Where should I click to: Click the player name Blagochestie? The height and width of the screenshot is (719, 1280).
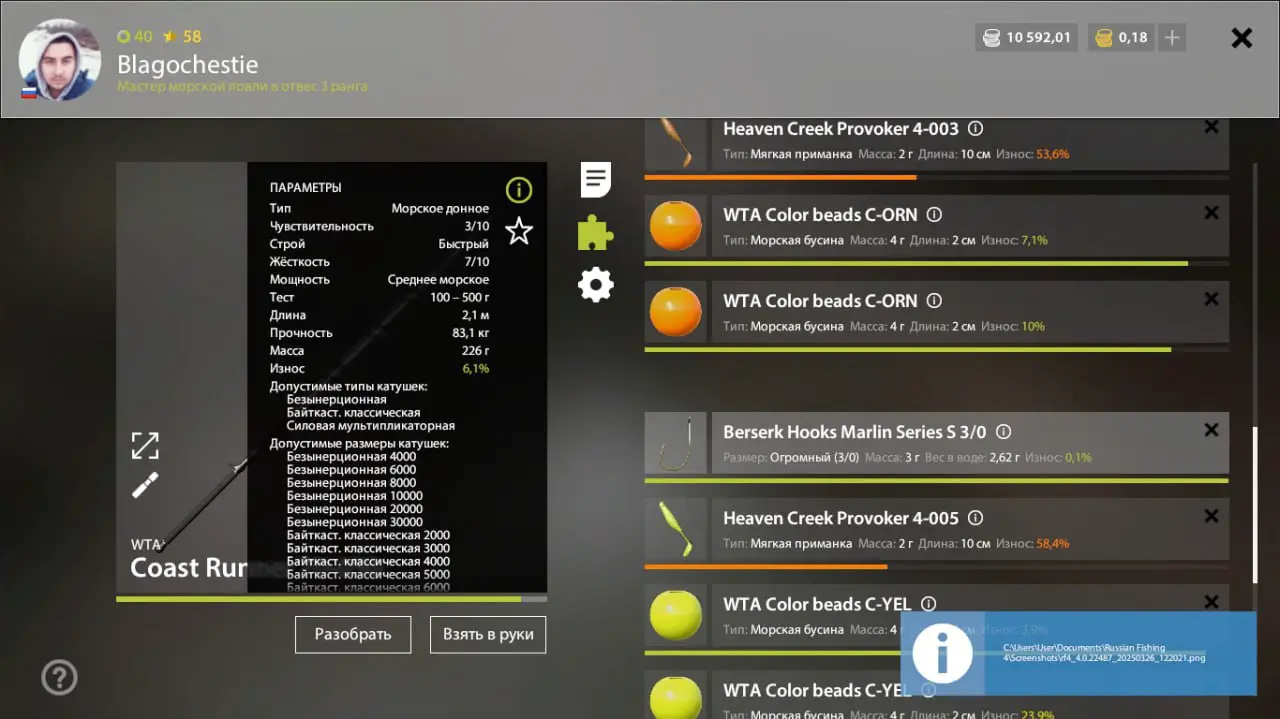pos(188,65)
